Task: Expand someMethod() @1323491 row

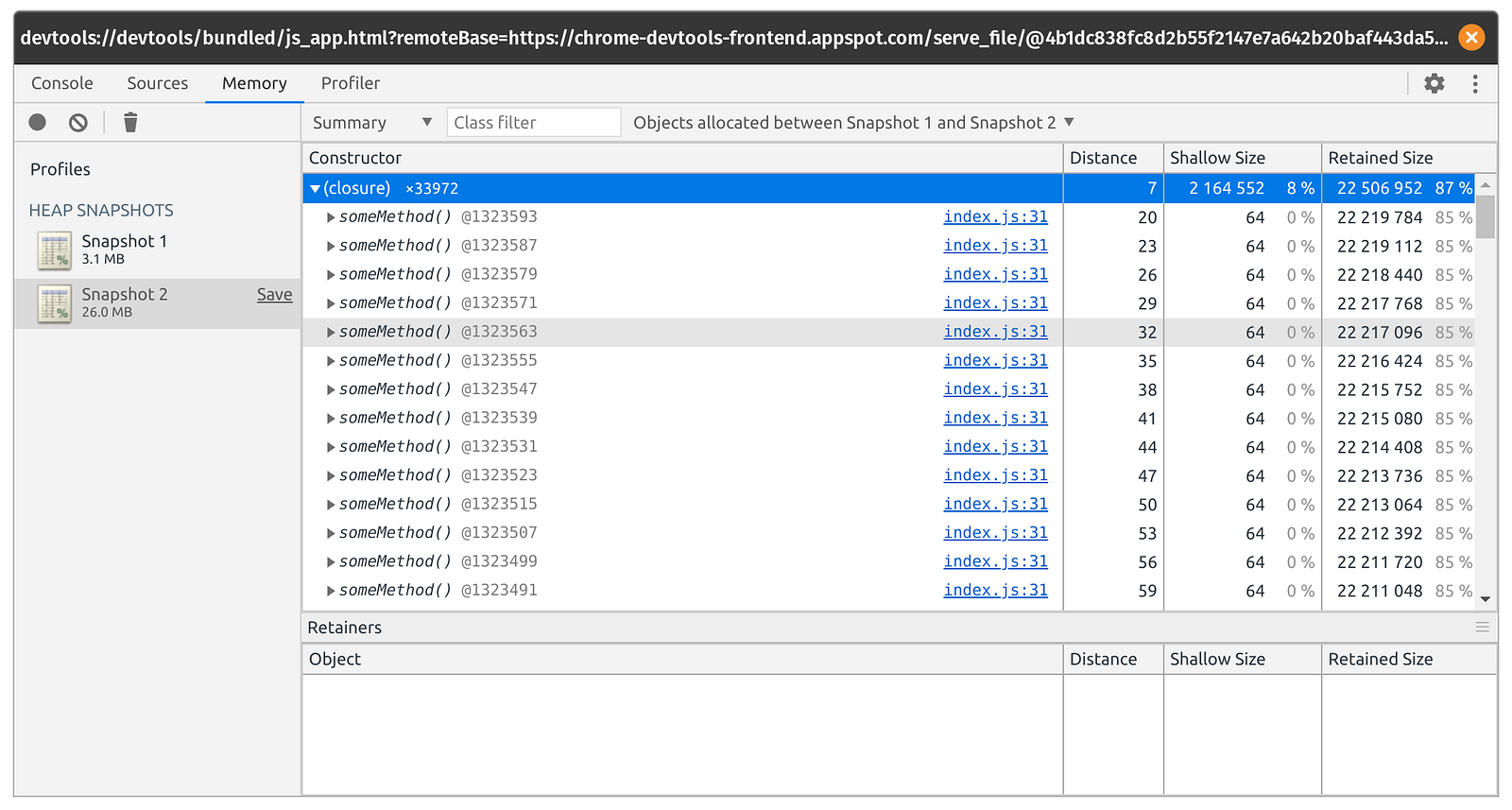Action: (x=331, y=591)
